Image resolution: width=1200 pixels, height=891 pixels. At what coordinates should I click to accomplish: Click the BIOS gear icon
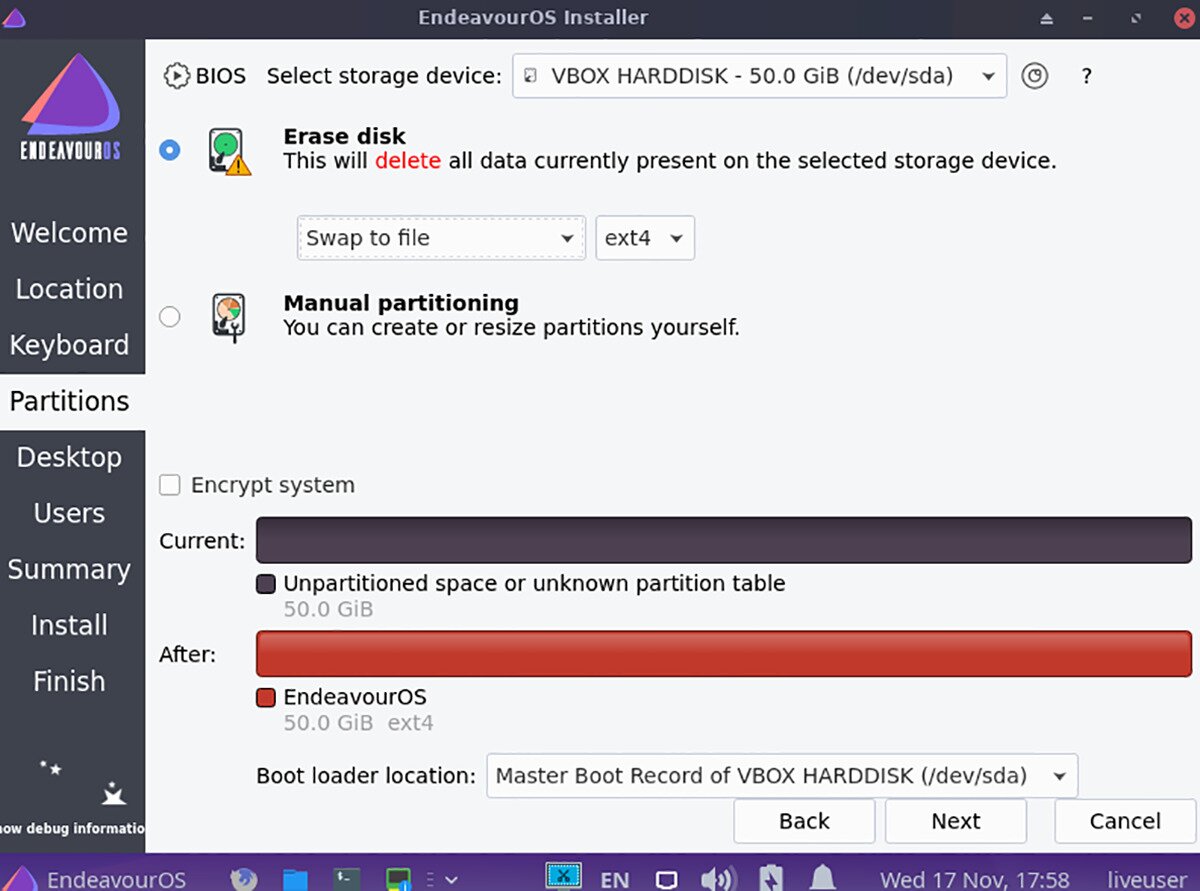tap(177, 76)
